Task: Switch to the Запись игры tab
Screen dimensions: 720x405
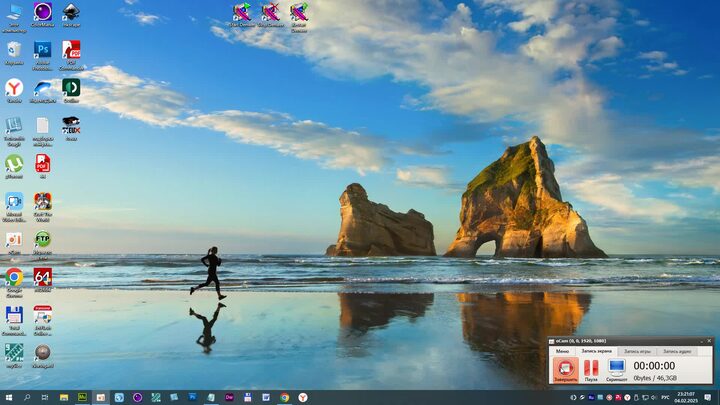Action: click(x=637, y=351)
